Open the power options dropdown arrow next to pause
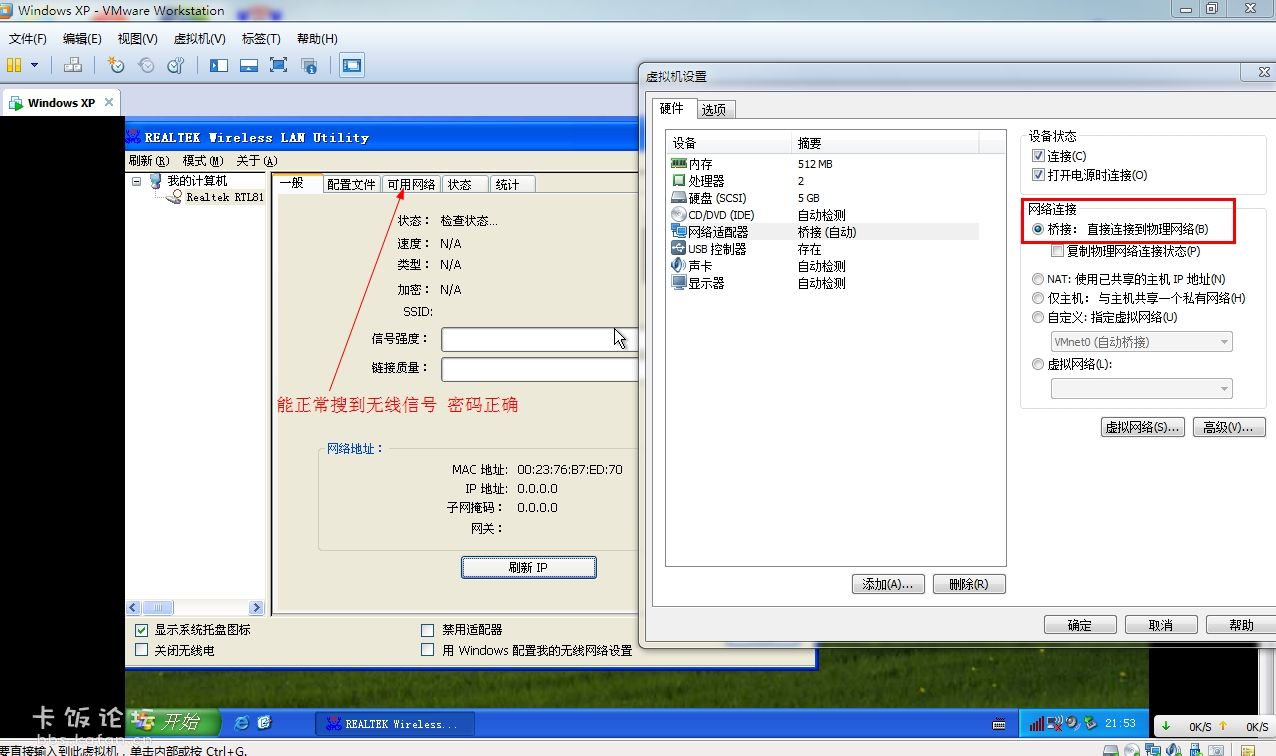The width and height of the screenshot is (1276, 756). click(35, 65)
